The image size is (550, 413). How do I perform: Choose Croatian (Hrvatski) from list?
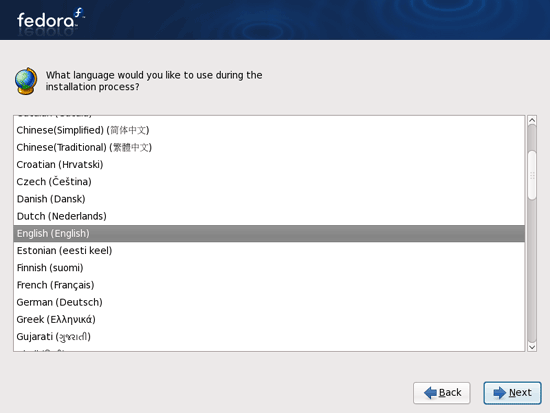point(269,165)
